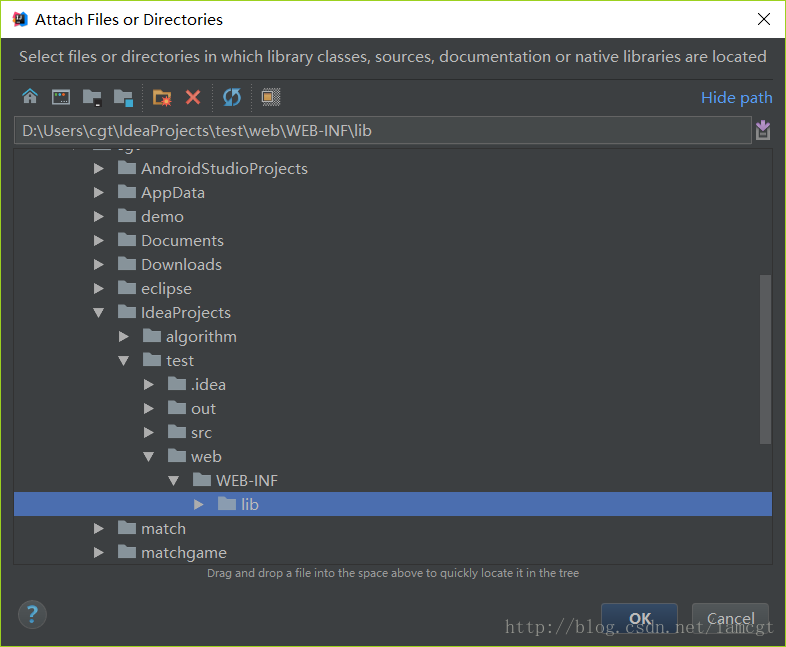Collapse the web folder arrow
786x647 pixels.
click(148, 457)
